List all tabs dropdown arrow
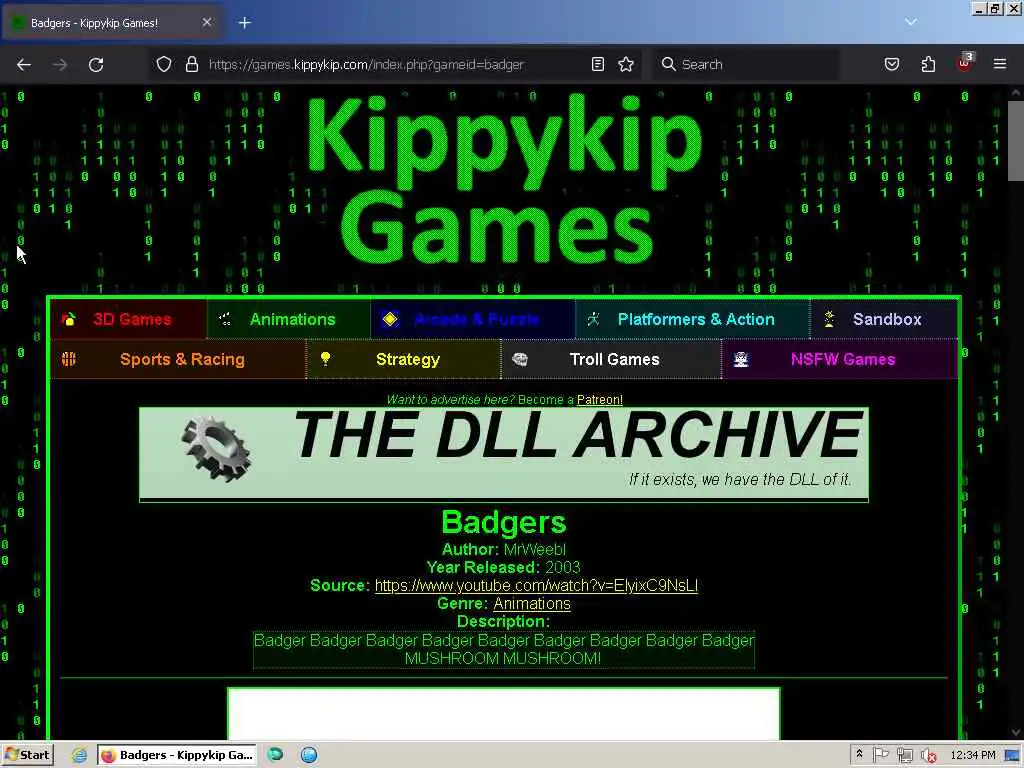1024x768 pixels. tap(911, 22)
